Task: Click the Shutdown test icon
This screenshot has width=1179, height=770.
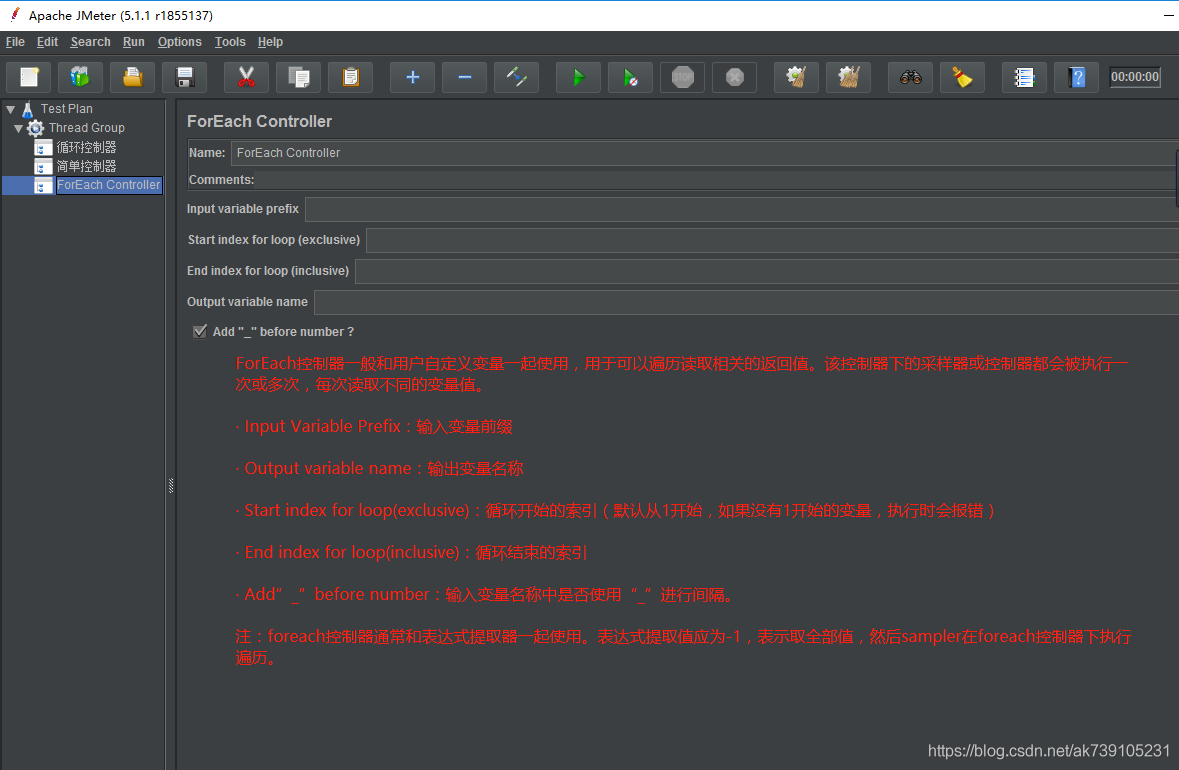Action: [735, 77]
